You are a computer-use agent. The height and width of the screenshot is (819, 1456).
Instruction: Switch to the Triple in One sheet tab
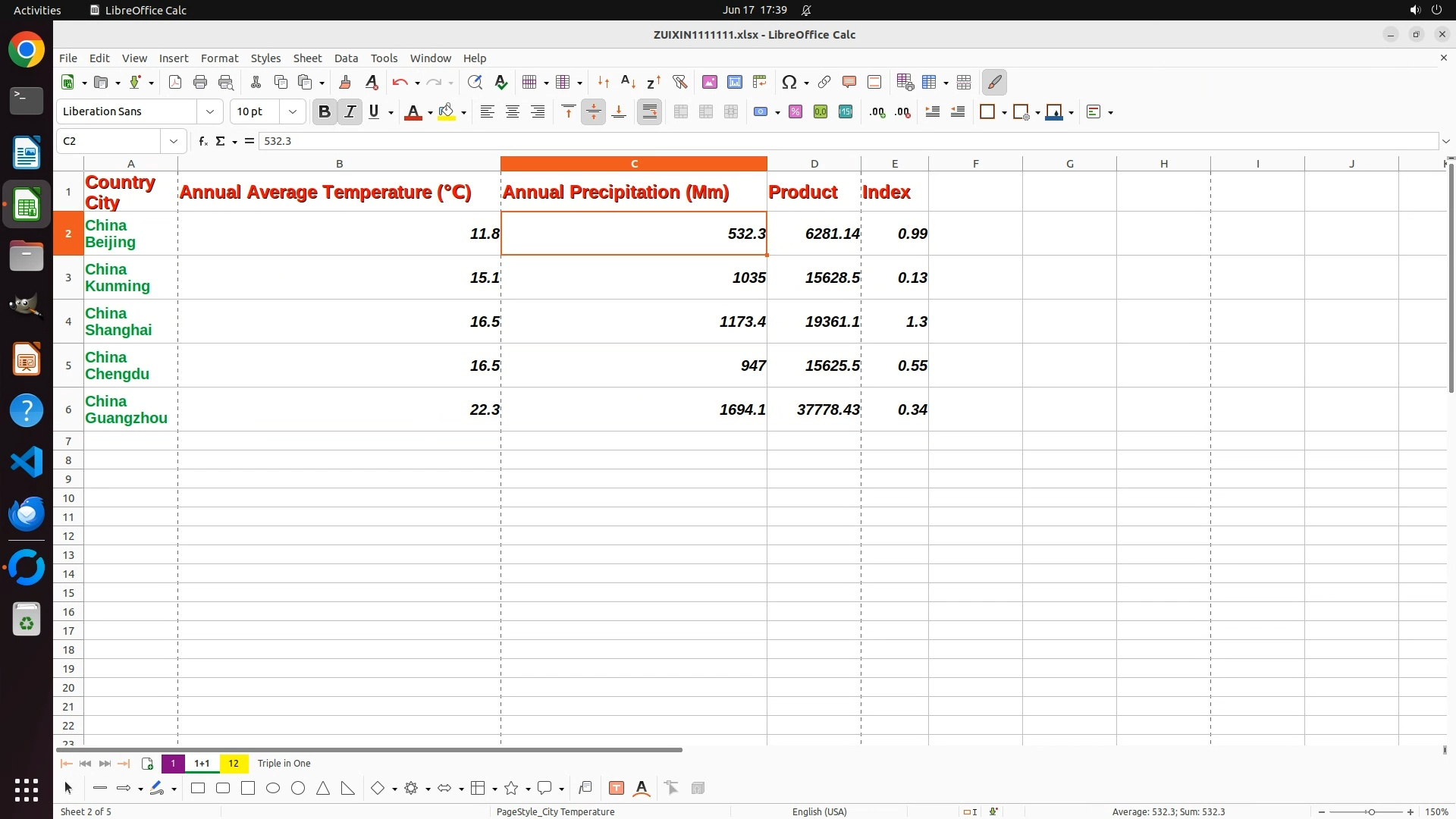coord(284,764)
